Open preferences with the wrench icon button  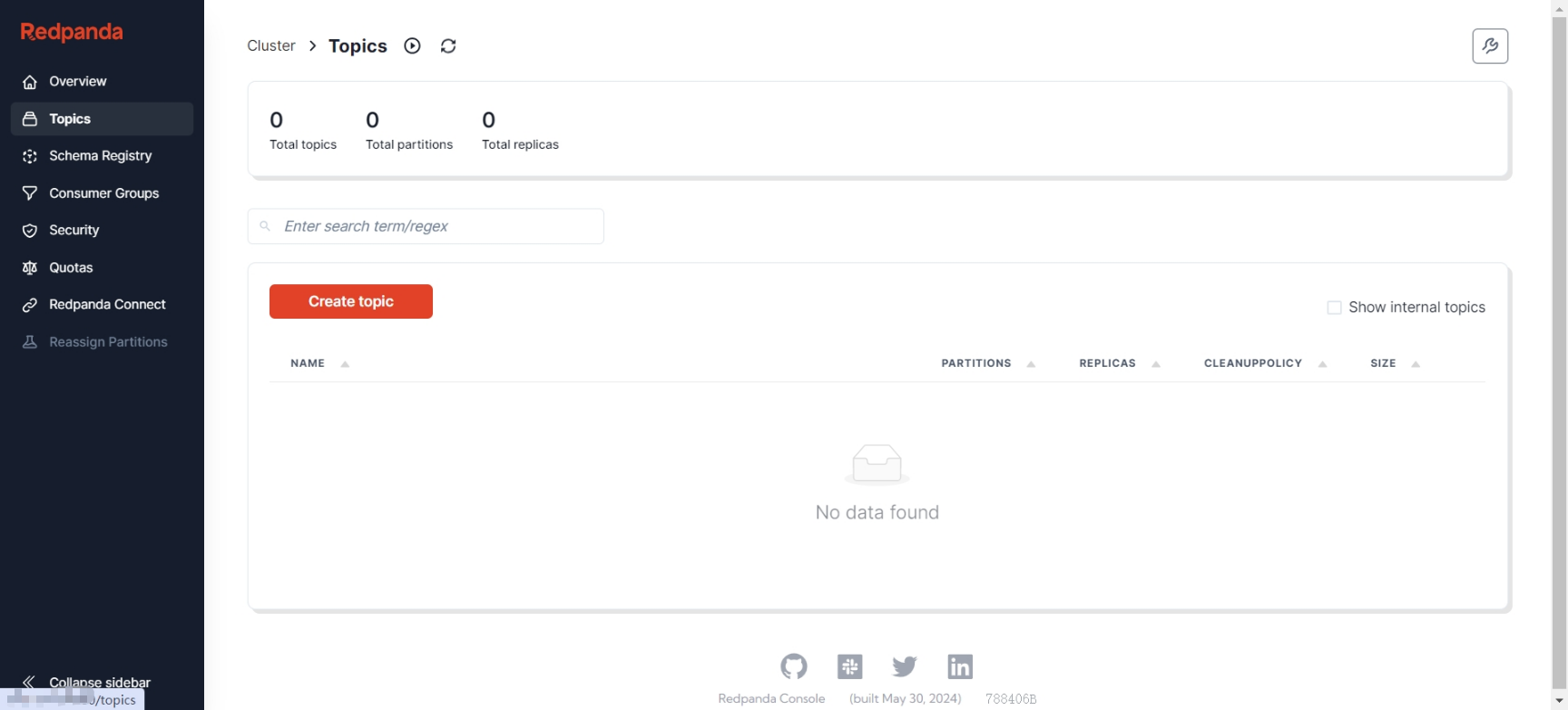tap(1489, 46)
